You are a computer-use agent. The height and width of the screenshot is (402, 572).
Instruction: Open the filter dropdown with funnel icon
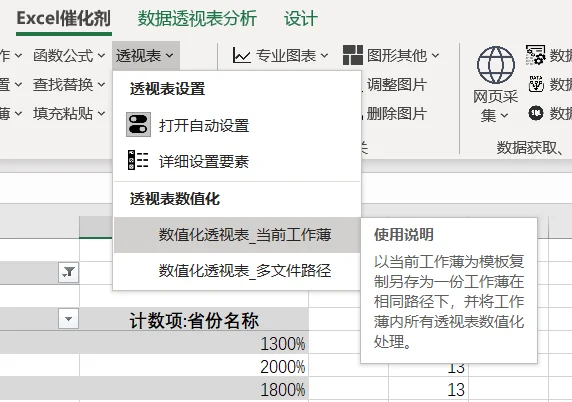tap(69, 272)
